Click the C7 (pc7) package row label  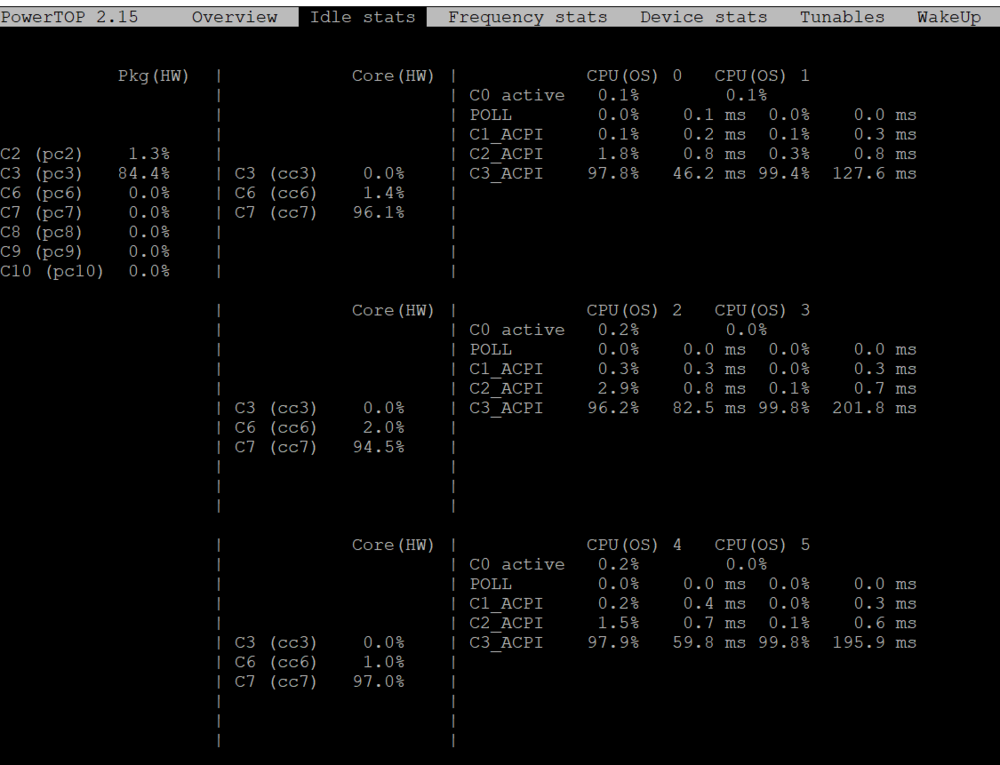click(41, 213)
